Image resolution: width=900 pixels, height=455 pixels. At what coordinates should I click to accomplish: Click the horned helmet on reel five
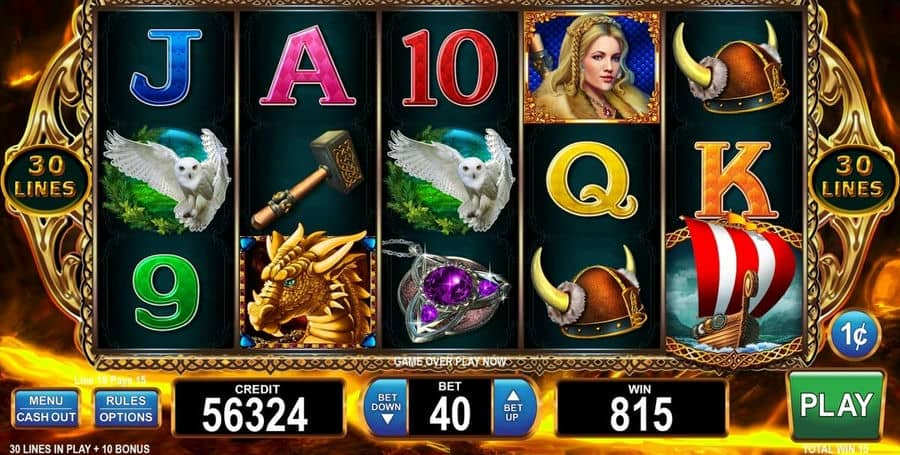[732, 68]
